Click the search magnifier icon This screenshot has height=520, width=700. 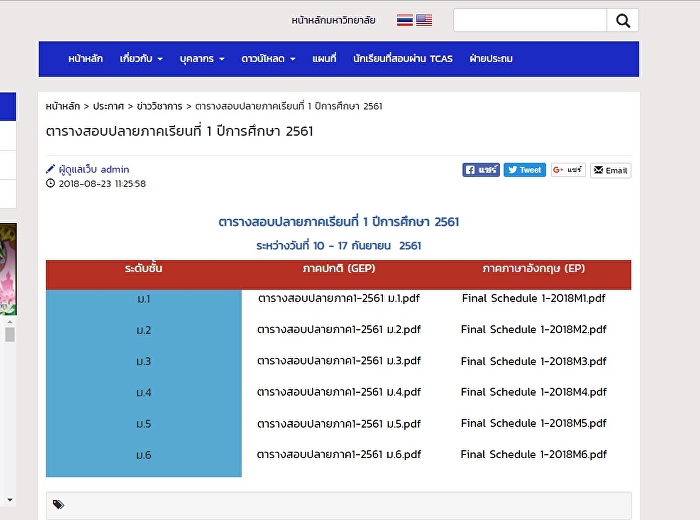click(x=622, y=20)
